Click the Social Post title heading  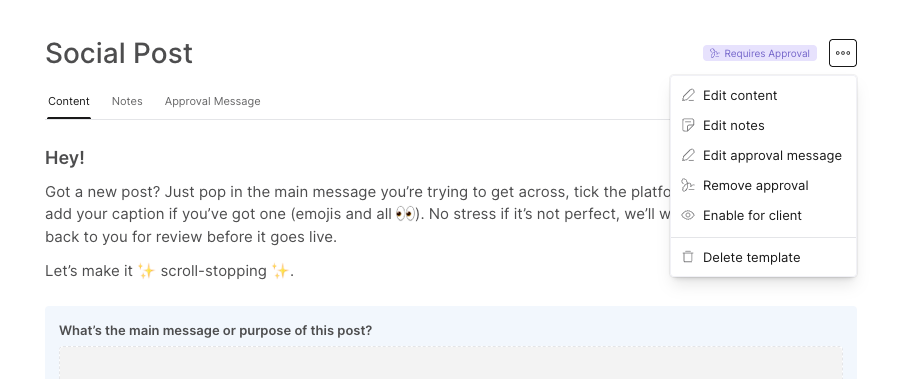click(119, 53)
